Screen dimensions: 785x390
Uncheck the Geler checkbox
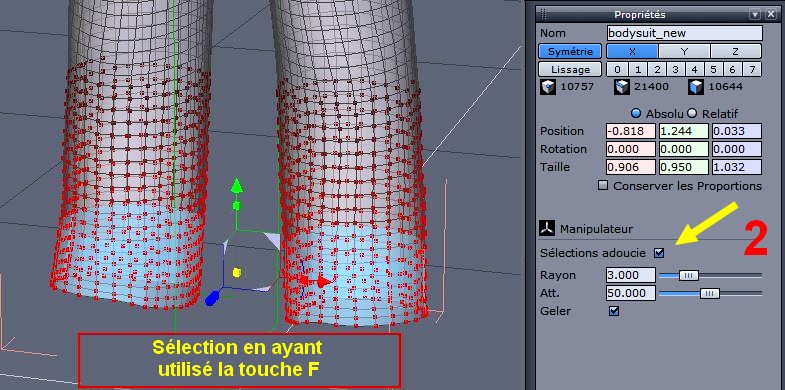[x=614, y=311]
